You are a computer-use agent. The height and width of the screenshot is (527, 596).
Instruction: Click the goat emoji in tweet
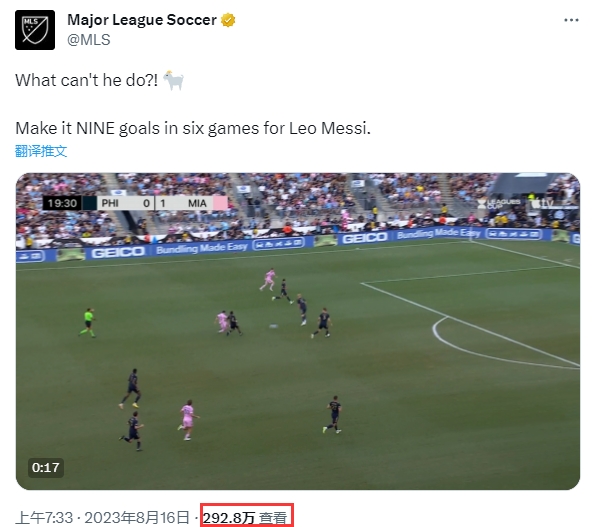coord(174,80)
